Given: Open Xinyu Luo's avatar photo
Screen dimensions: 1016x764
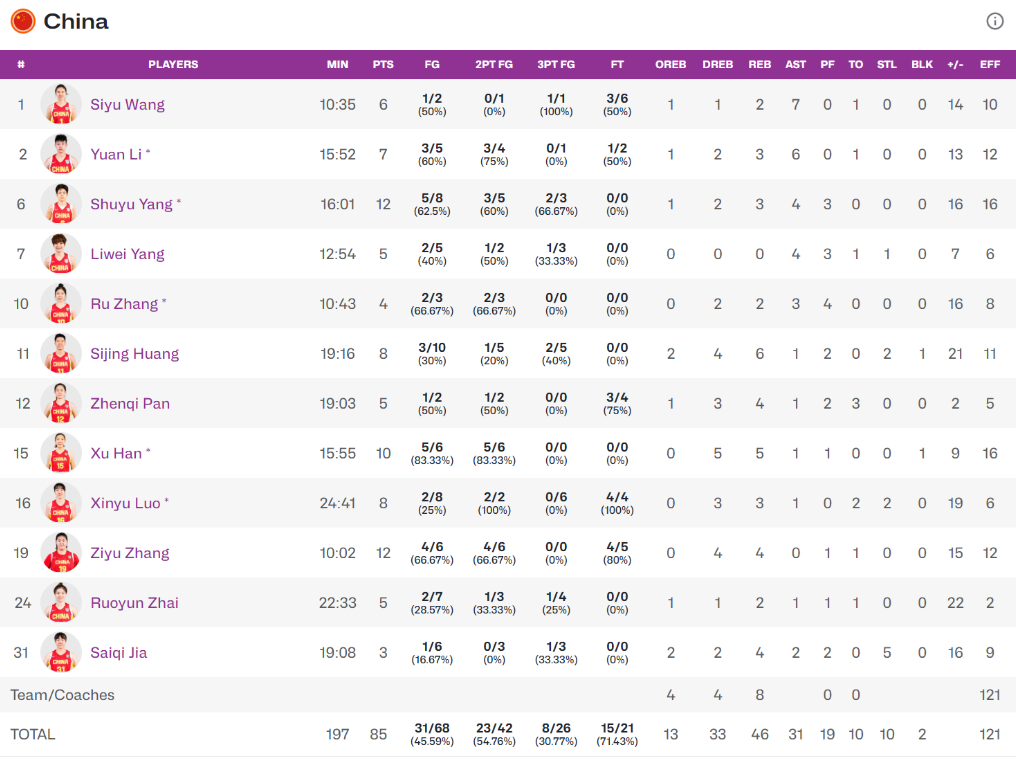Looking at the screenshot, I should (61, 503).
